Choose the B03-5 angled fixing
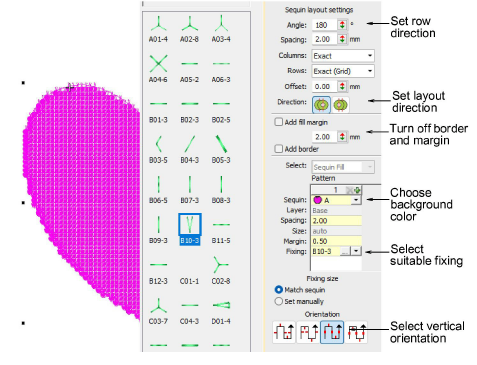477x365 pixels. click(x=158, y=150)
